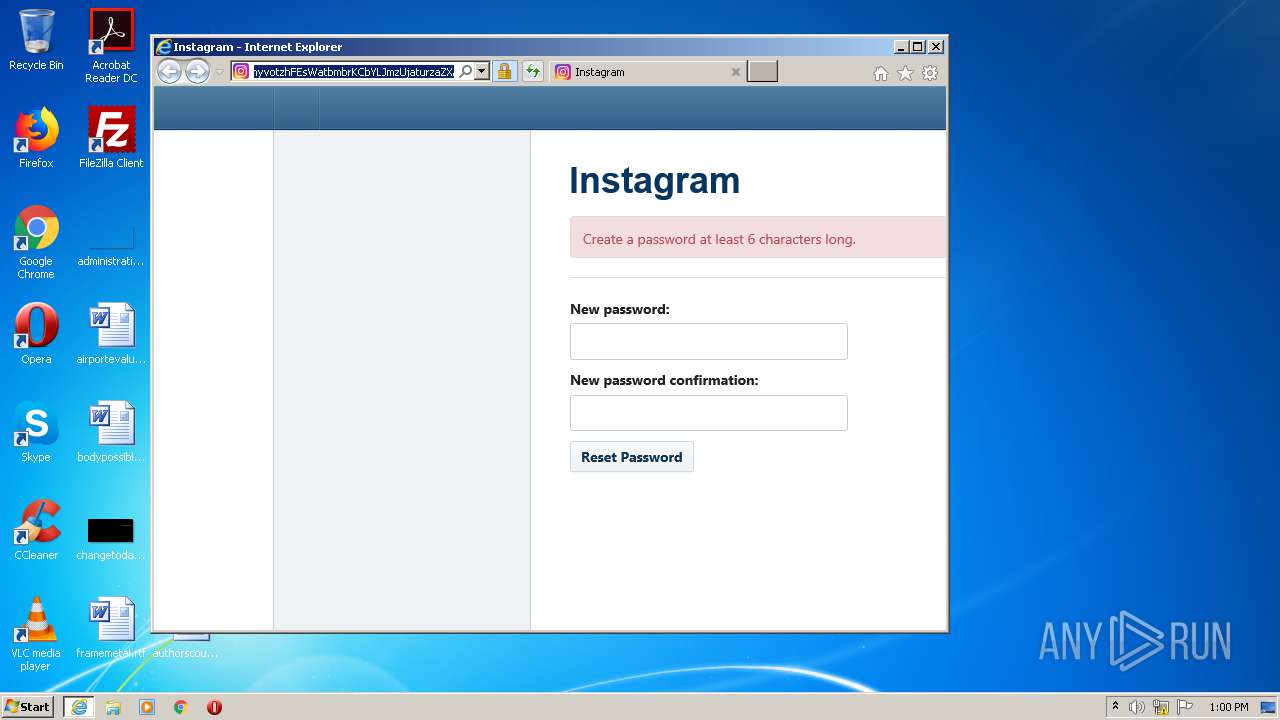1280x720 pixels.
Task: Open Opera from the taskbar
Action: 214,707
